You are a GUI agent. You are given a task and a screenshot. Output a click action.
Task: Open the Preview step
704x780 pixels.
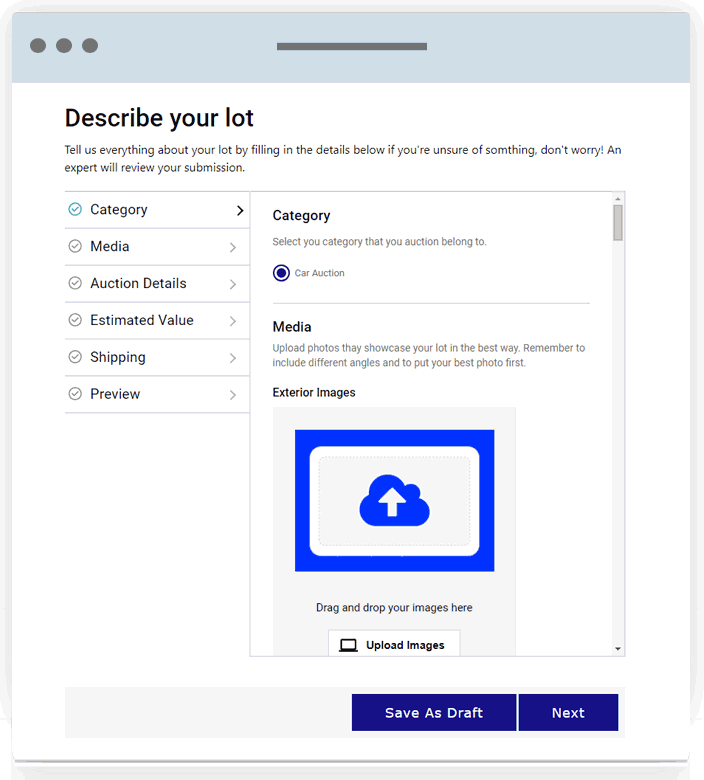(157, 394)
